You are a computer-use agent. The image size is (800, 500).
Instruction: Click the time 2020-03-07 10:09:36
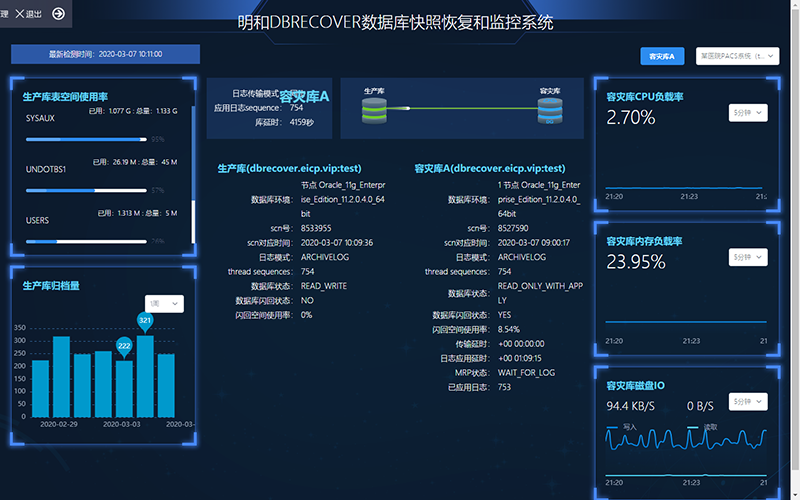(x=337, y=243)
